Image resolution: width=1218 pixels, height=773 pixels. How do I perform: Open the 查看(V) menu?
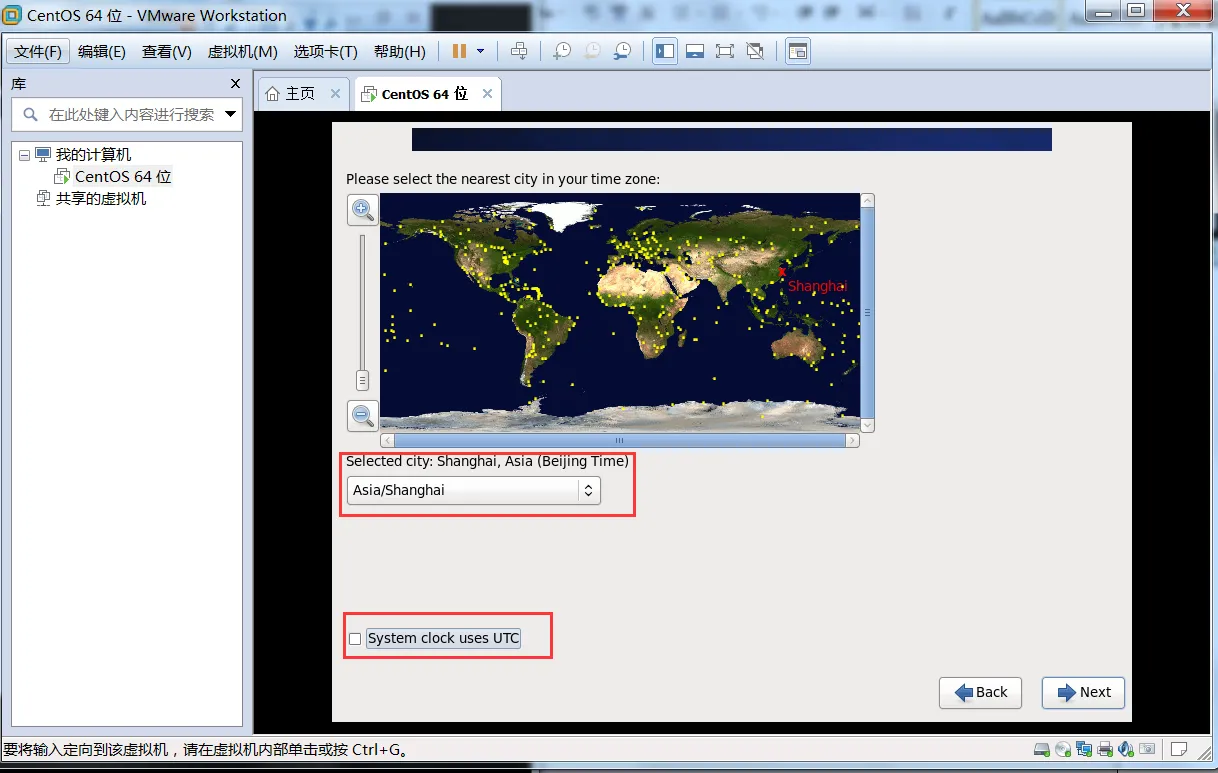(x=167, y=51)
